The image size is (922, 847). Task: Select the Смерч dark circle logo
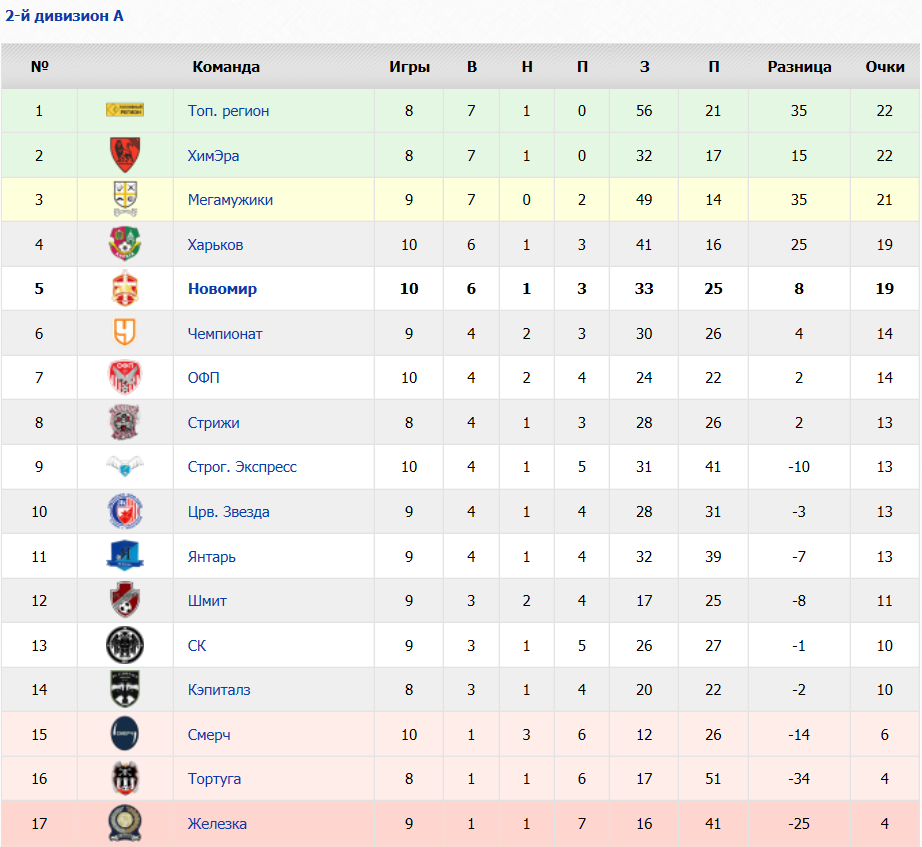[125, 733]
